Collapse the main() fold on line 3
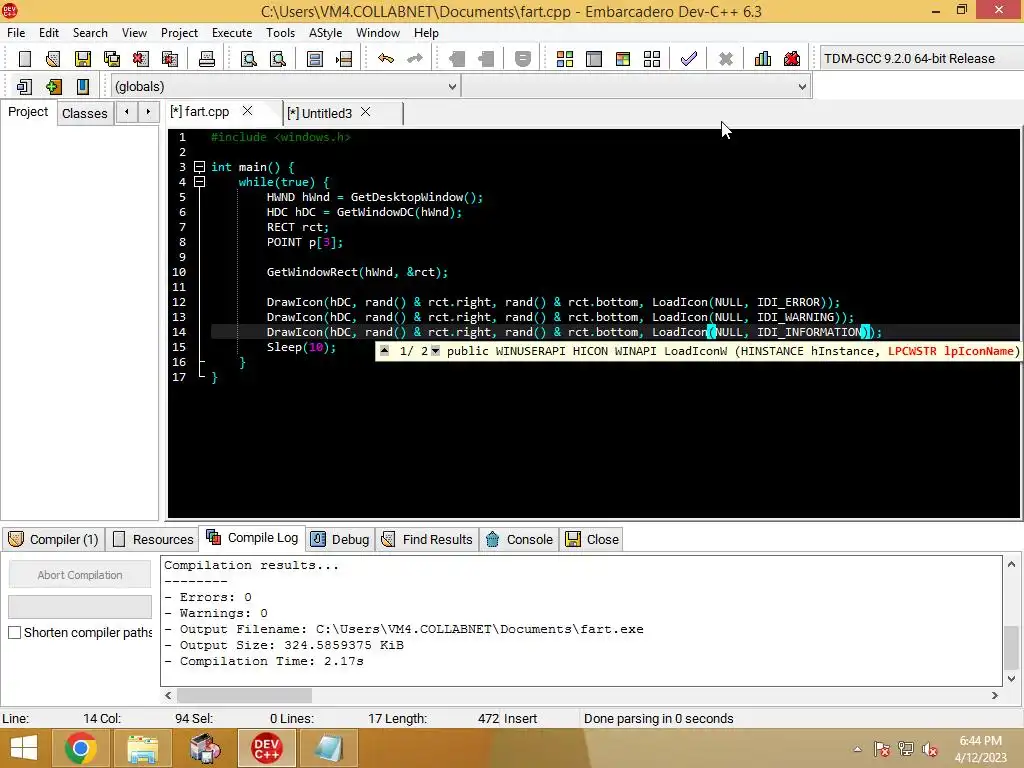The image size is (1024, 768). click(x=200, y=167)
